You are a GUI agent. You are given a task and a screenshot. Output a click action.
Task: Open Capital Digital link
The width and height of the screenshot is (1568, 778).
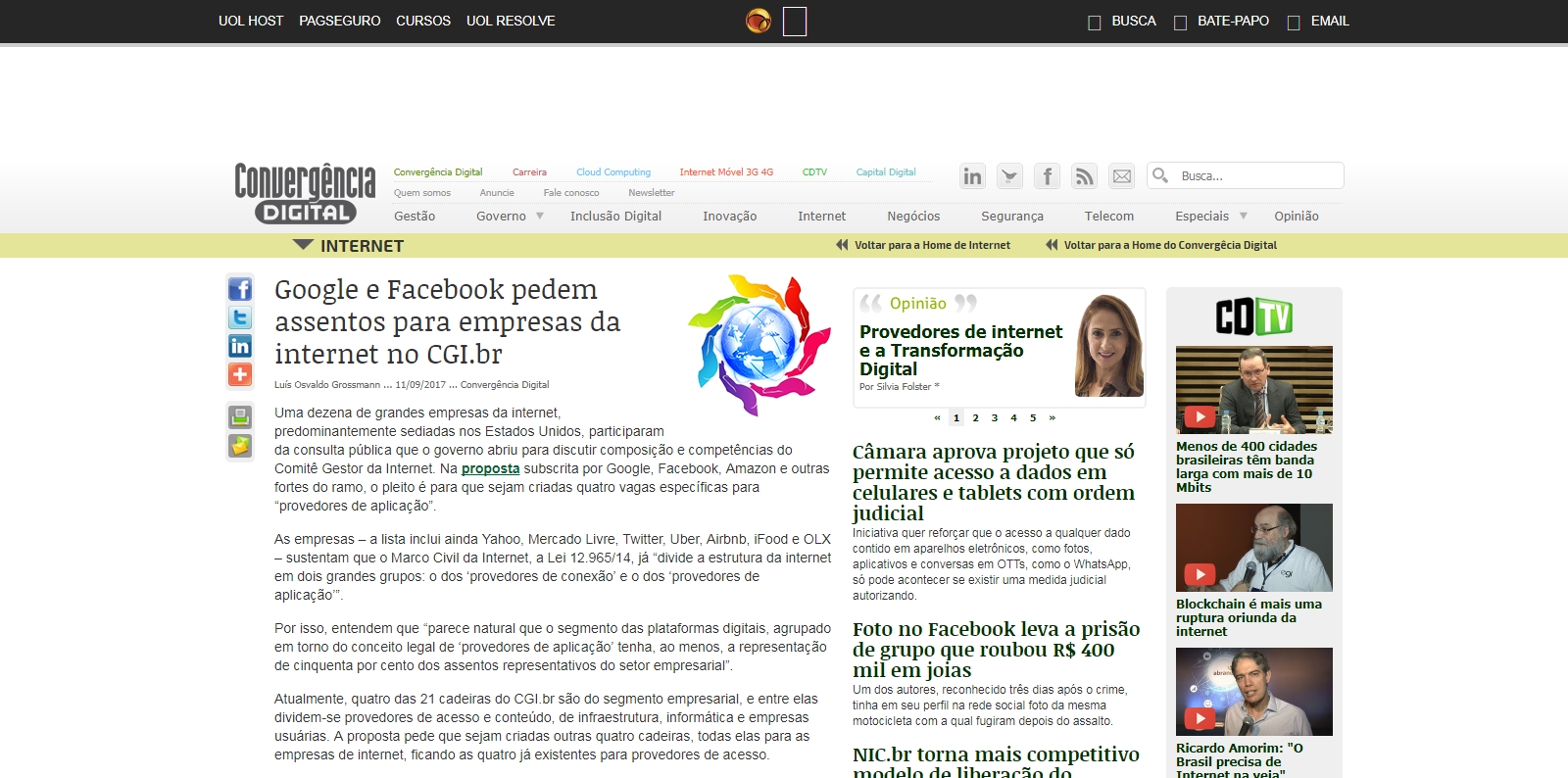pyautogui.click(x=886, y=171)
